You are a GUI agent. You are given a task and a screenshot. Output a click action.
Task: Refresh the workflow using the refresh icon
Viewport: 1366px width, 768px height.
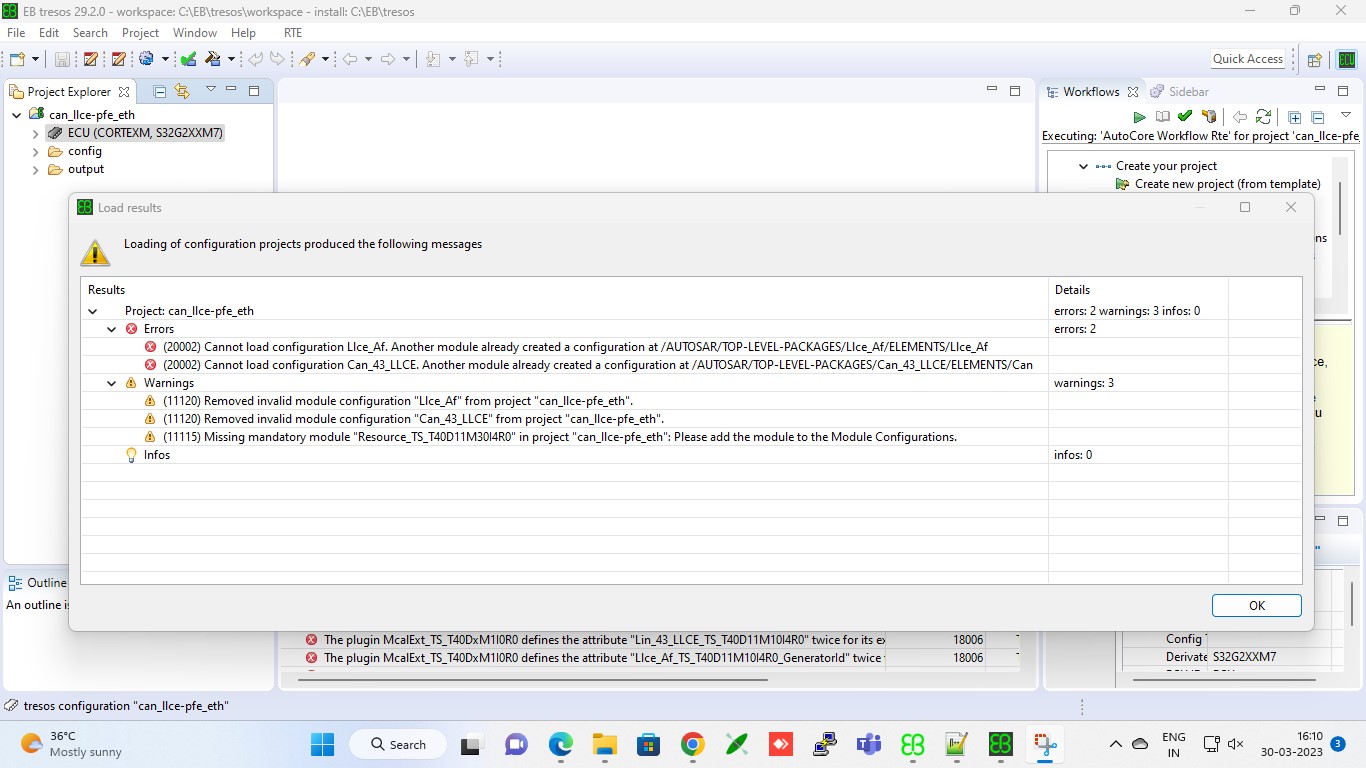click(x=1264, y=116)
